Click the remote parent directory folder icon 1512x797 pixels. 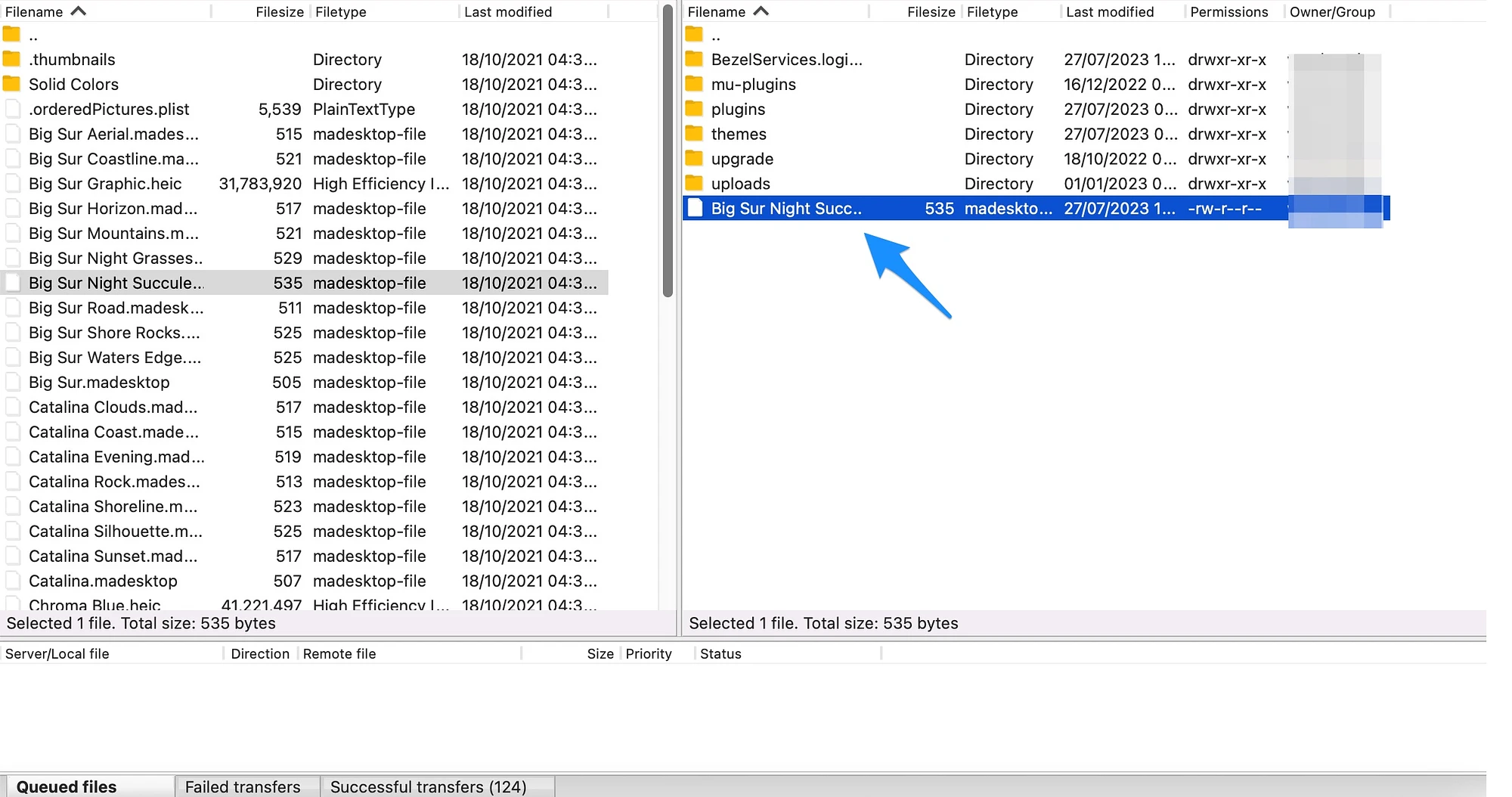pyautogui.click(x=694, y=35)
